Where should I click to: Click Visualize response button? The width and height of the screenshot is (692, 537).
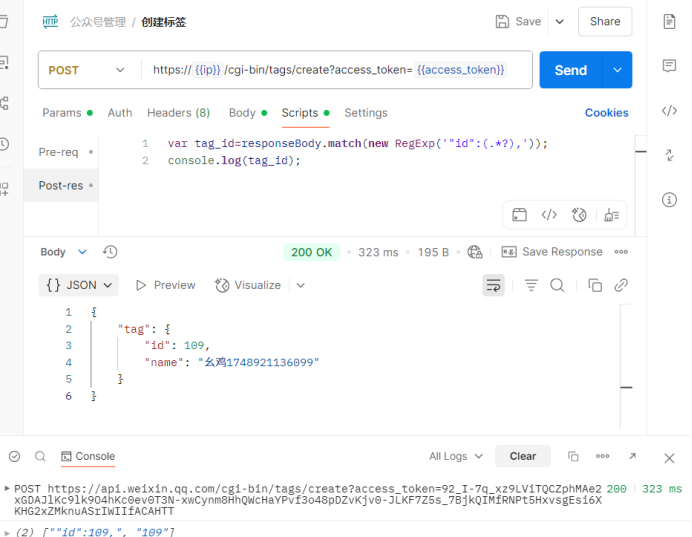[x=248, y=285]
